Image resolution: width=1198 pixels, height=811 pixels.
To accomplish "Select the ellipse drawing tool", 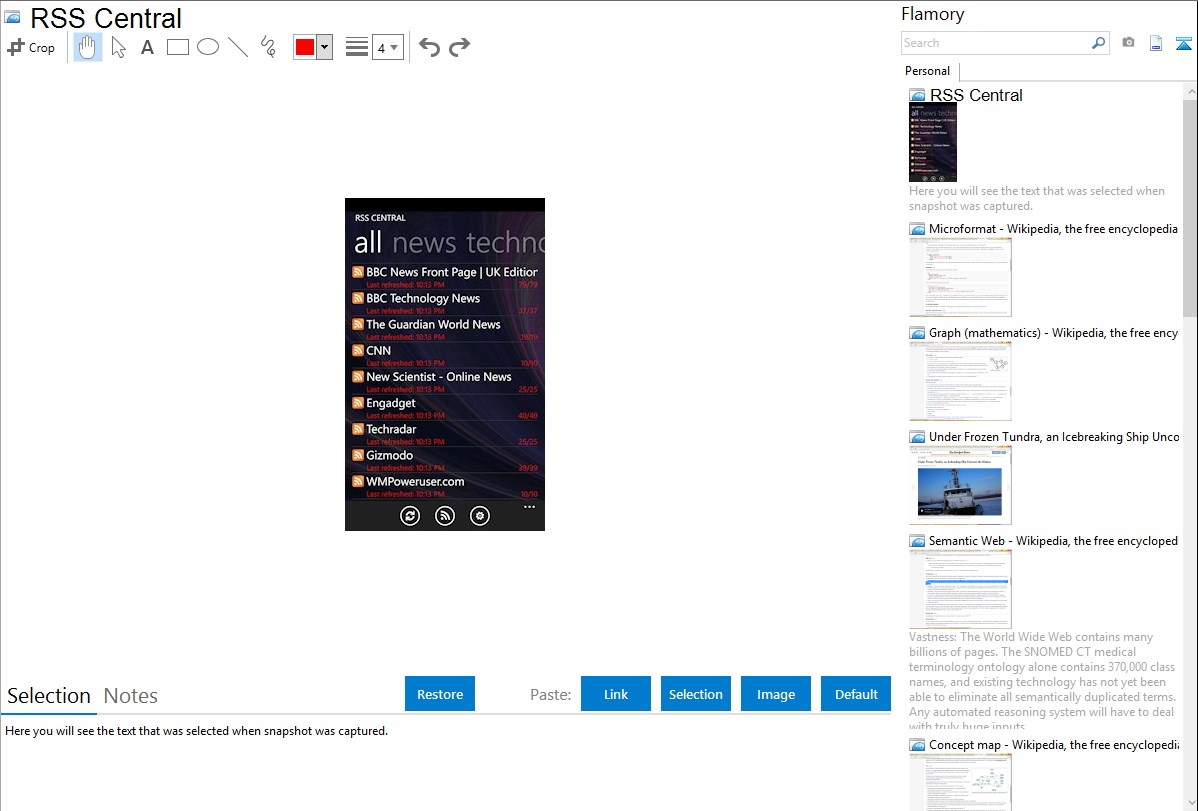I will [208, 47].
